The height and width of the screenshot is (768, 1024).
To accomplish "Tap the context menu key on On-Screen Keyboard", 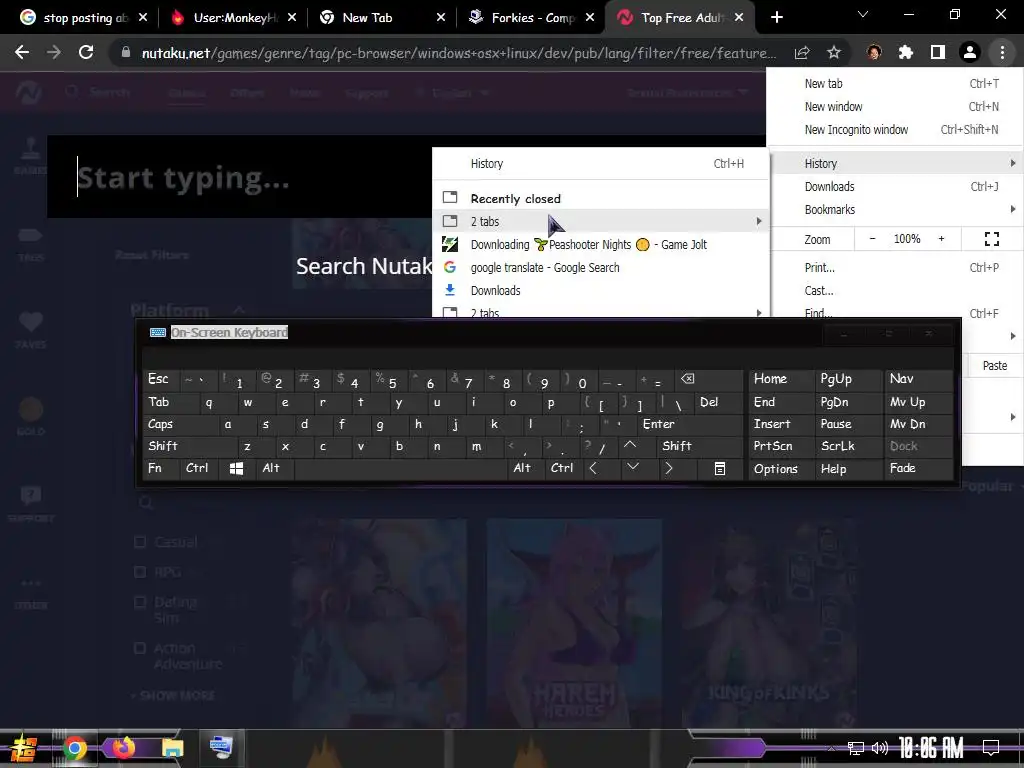I will pyautogui.click(x=719, y=468).
